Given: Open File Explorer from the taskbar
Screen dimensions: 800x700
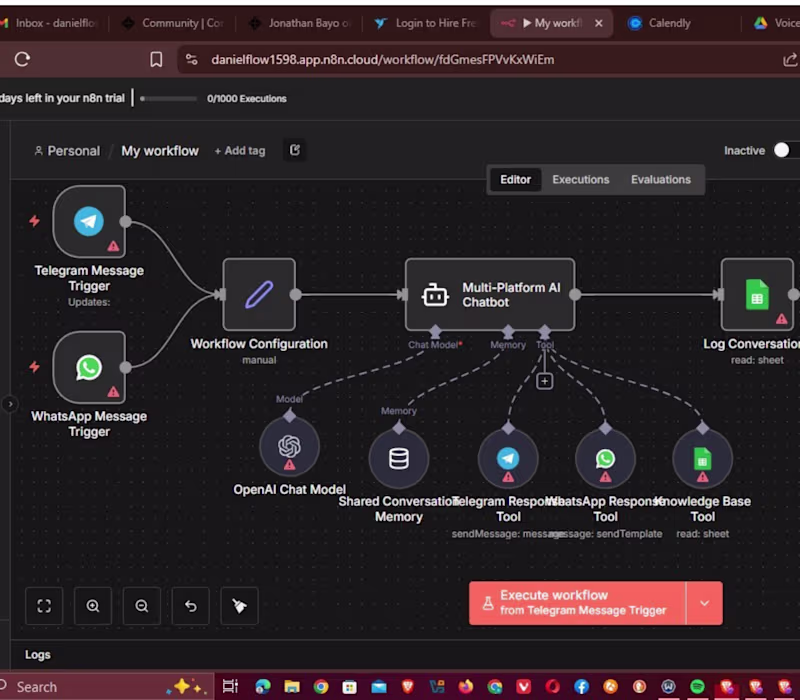Looking at the screenshot, I should pyautogui.click(x=291, y=687).
